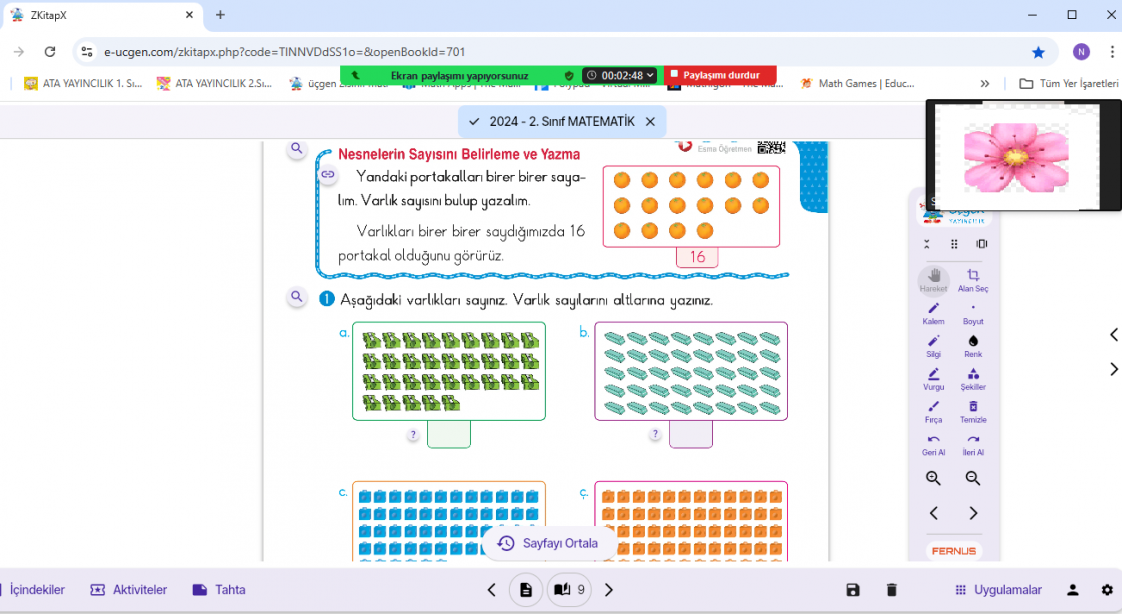Toggle the Hareket hand tool
Viewport: 1122px width, 614px height.
click(x=933, y=279)
